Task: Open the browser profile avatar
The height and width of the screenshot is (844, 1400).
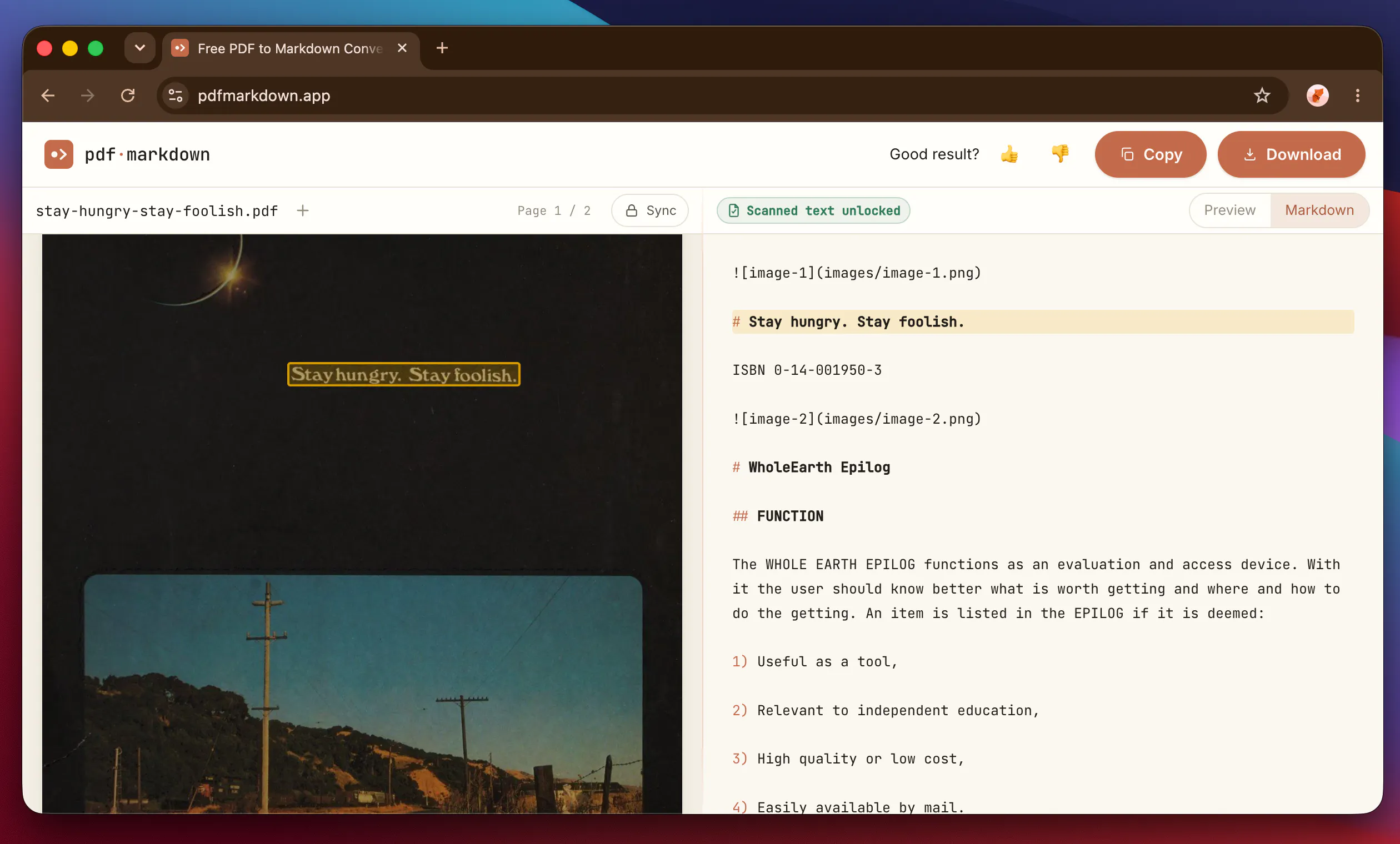Action: tap(1317, 96)
